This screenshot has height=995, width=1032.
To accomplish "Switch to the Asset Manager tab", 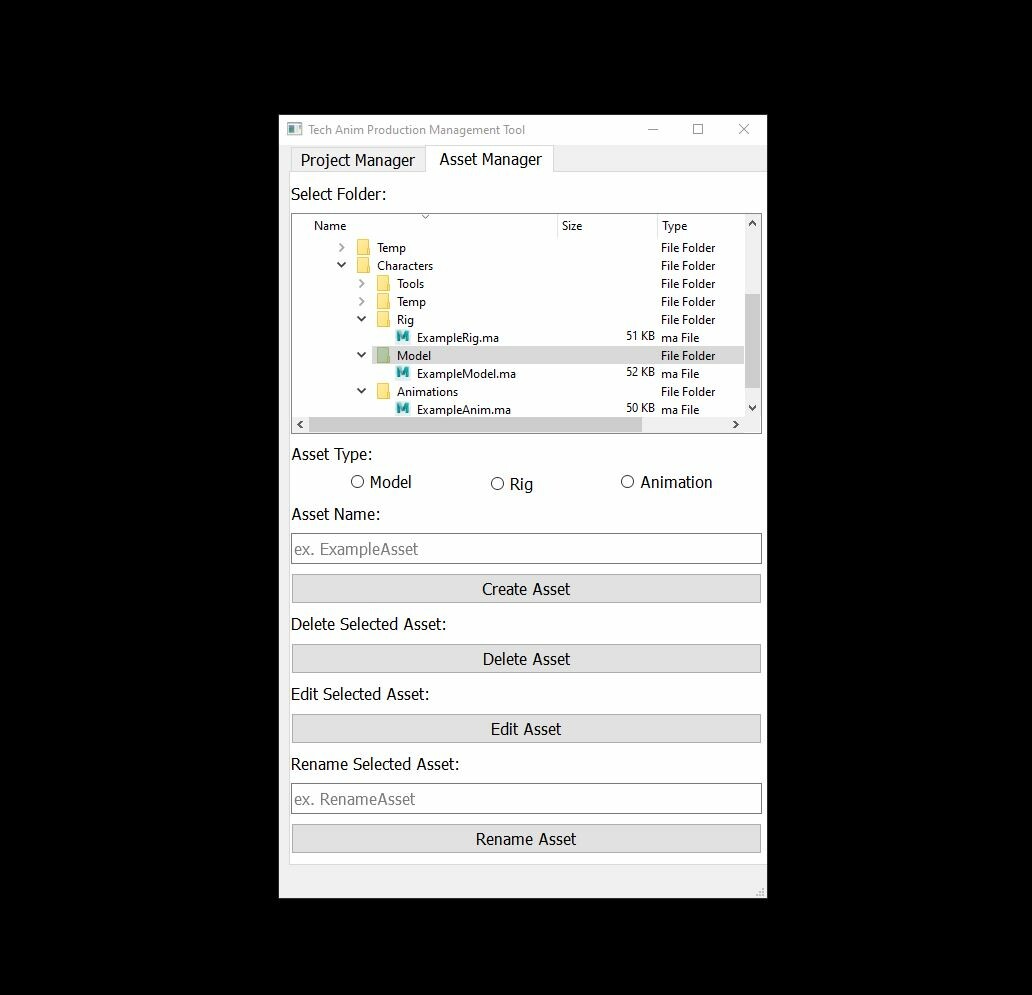I will tap(490, 159).
